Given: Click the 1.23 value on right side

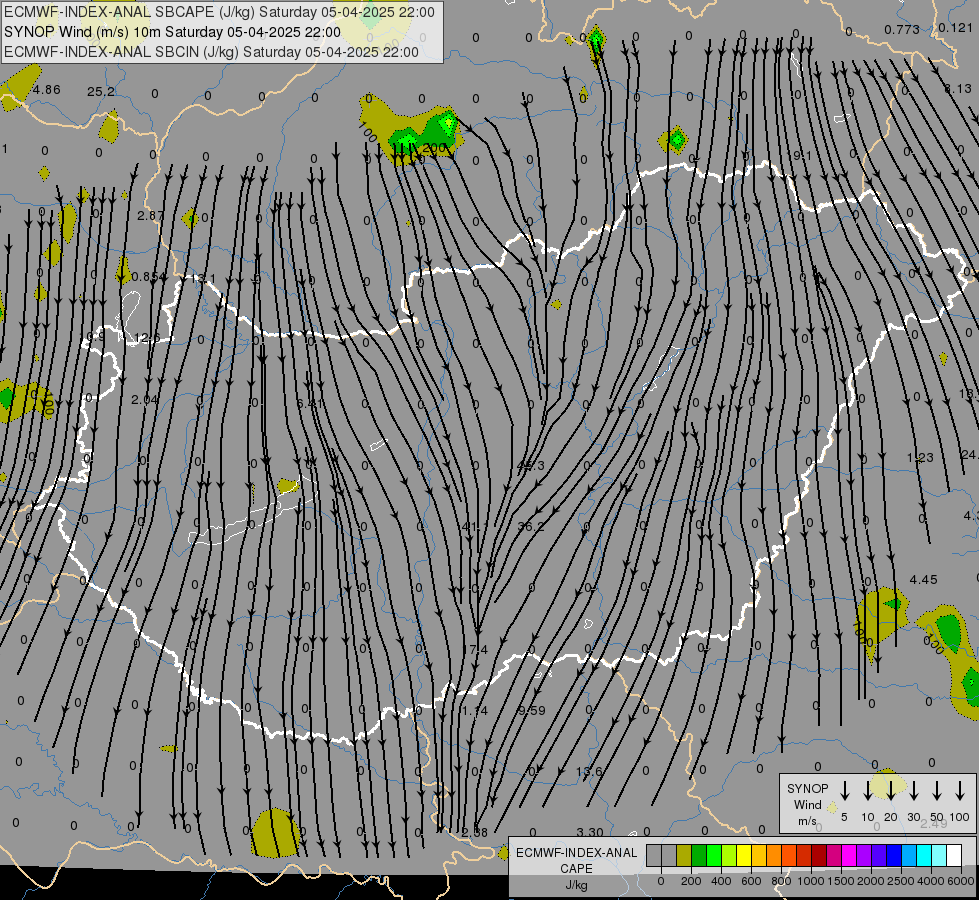Looking at the screenshot, I should [x=920, y=458].
